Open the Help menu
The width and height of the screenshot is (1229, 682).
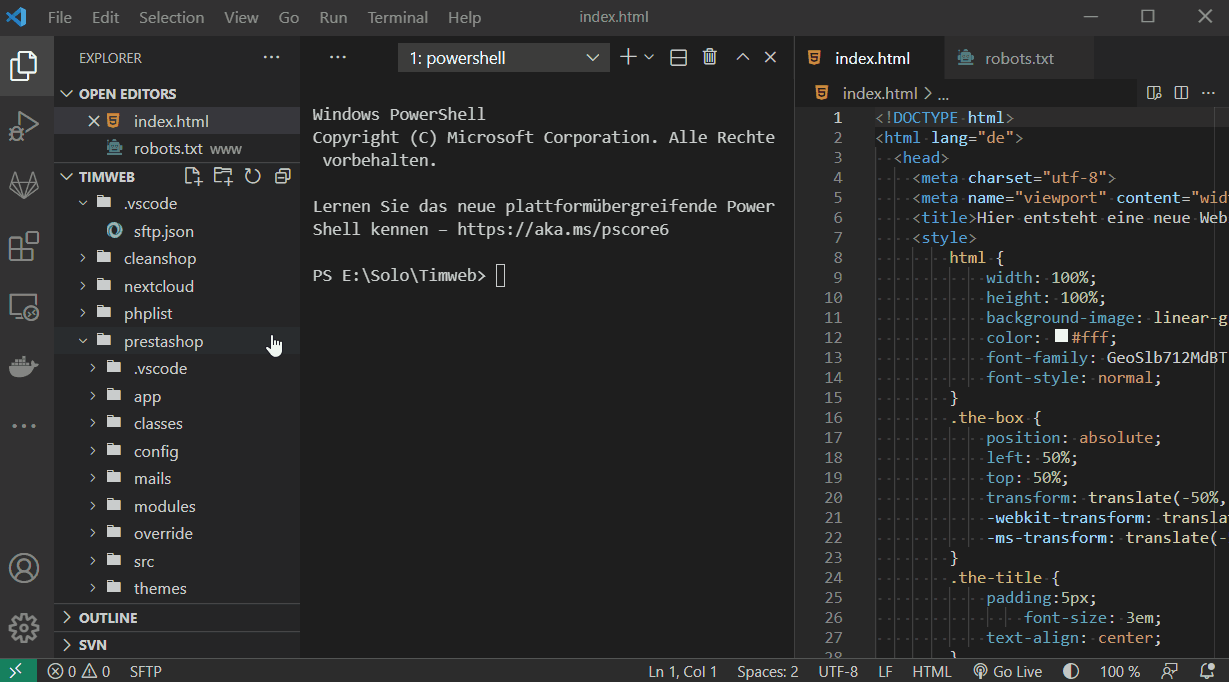(464, 17)
